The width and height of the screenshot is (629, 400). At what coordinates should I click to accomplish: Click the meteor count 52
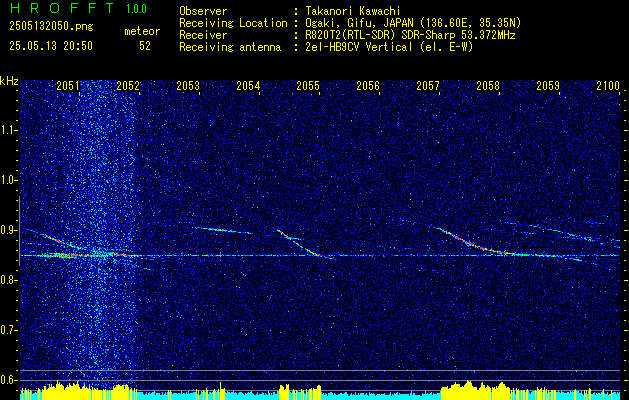pos(145,46)
